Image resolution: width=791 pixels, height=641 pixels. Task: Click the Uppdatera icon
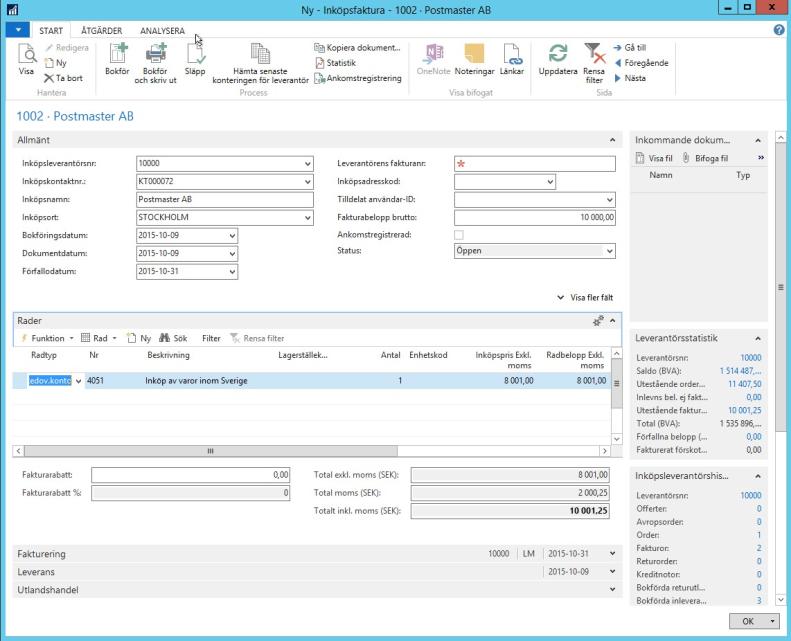pos(558,60)
